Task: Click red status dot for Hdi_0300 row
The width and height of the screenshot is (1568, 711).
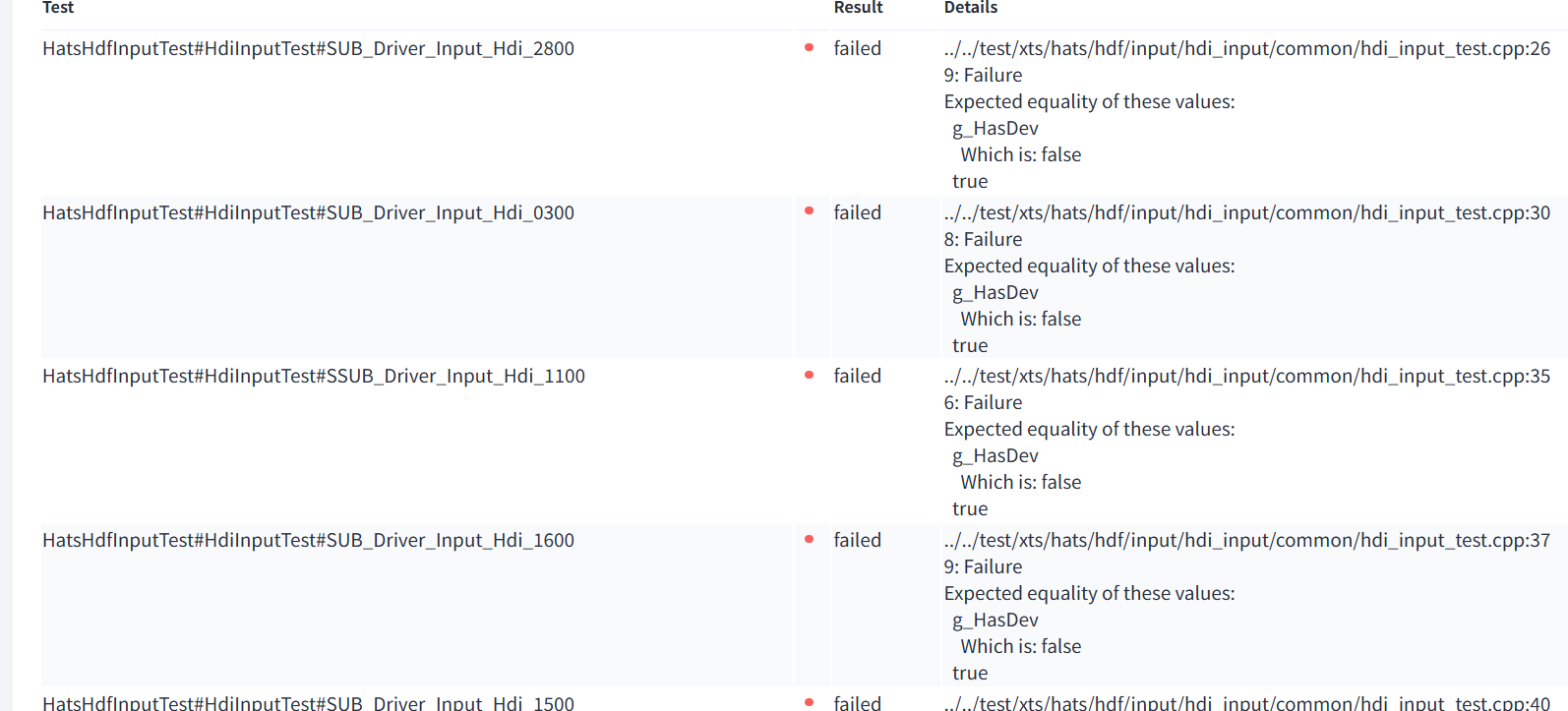Action: pyautogui.click(x=809, y=210)
